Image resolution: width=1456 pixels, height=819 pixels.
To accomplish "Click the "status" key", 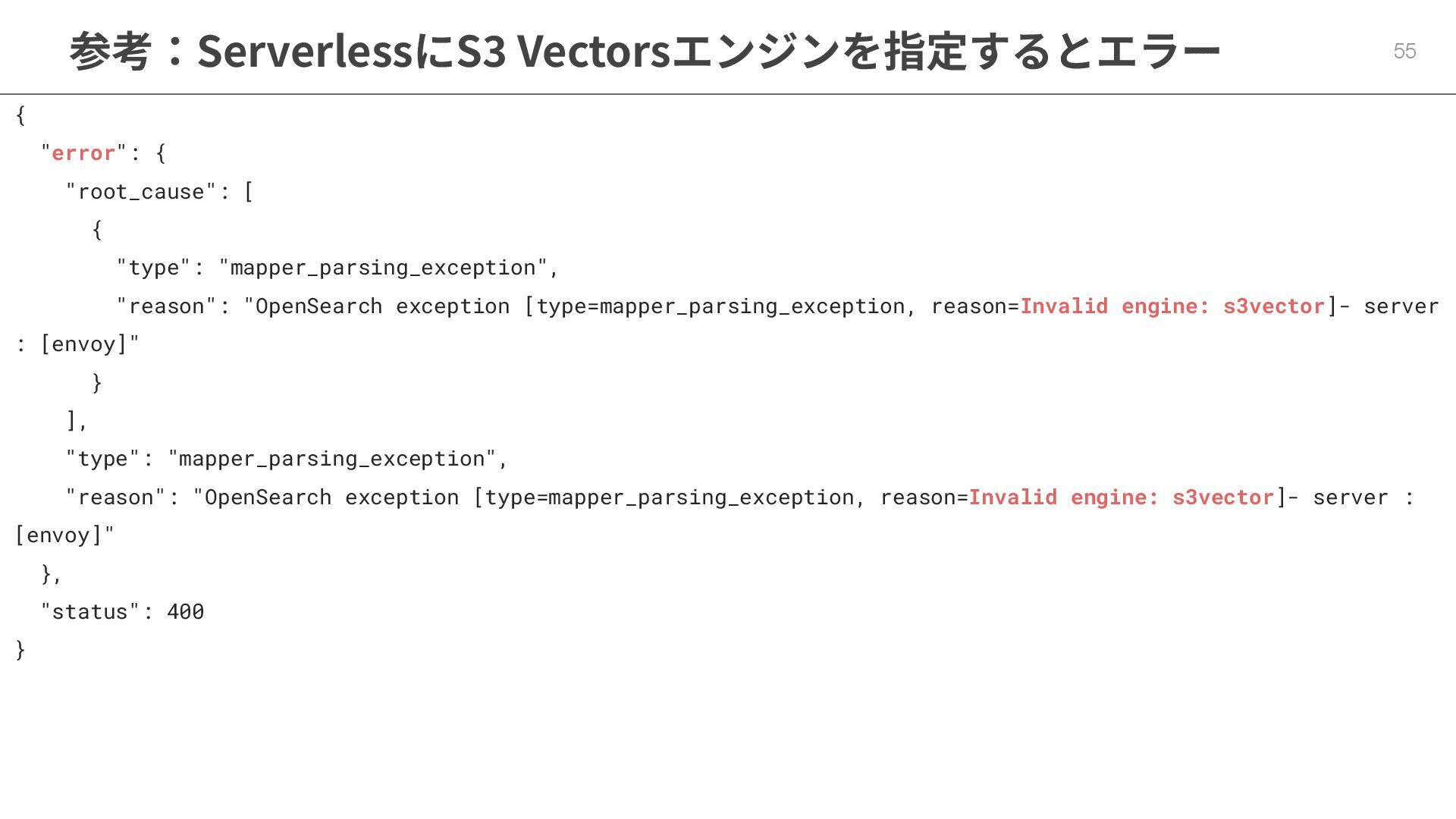I will pyautogui.click(x=90, y=612).
